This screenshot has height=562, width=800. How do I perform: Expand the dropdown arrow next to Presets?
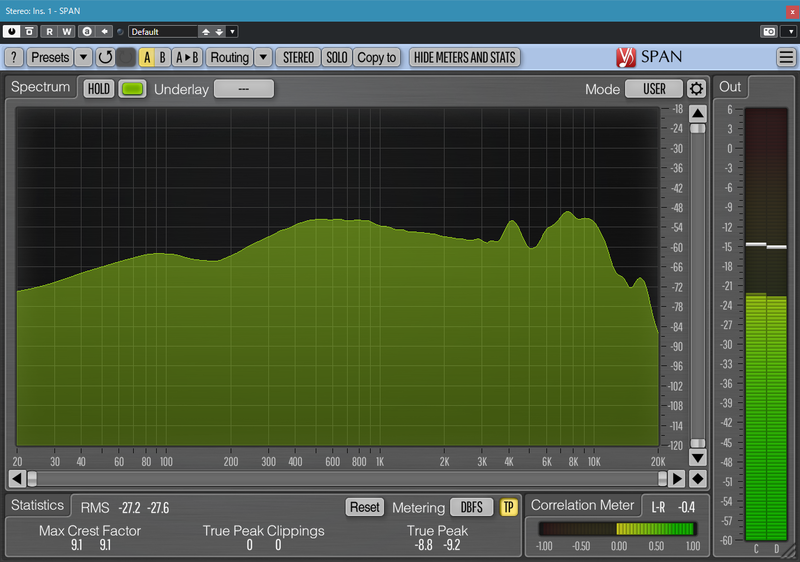tap(83, 58)
